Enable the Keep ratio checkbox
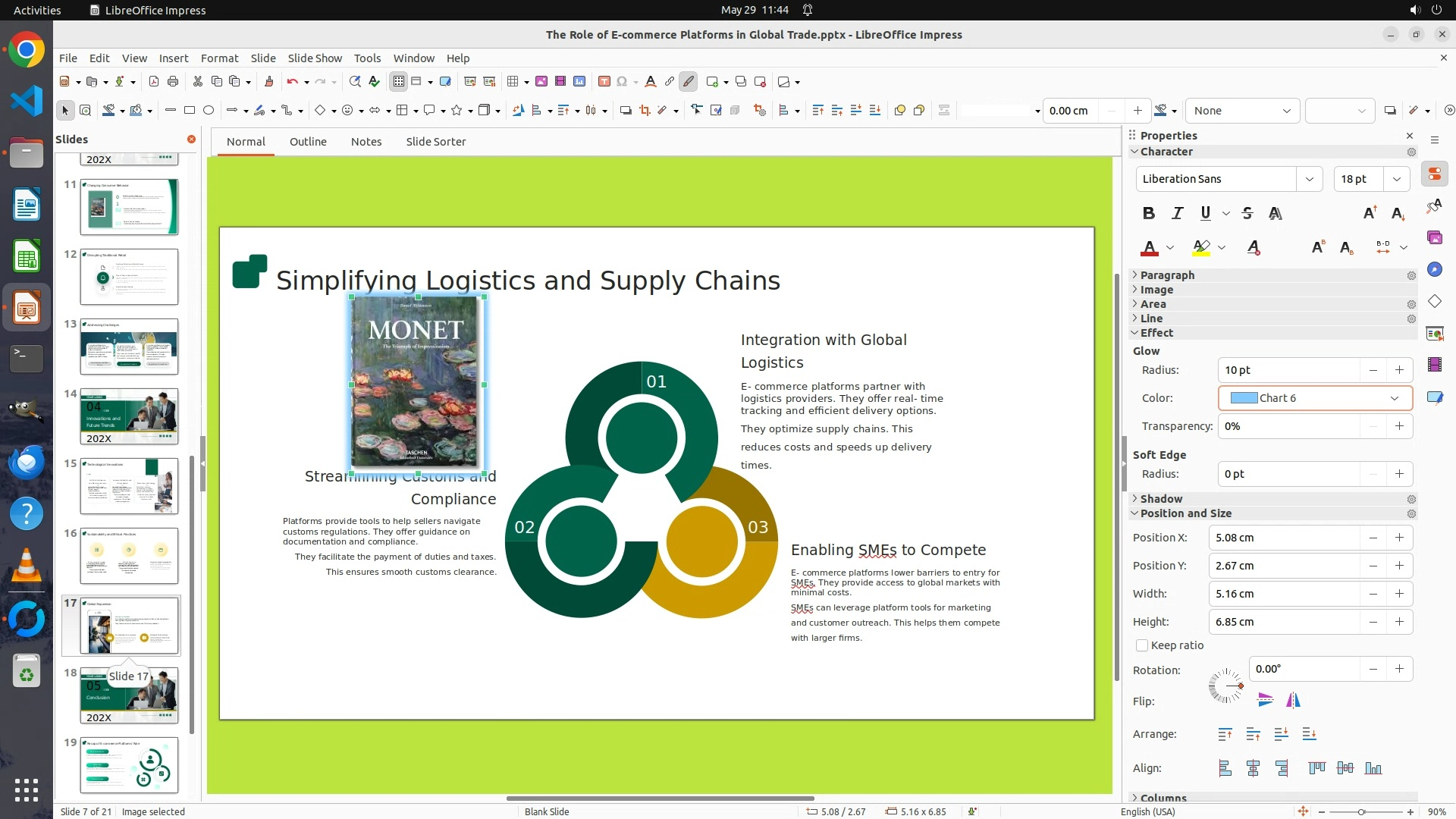The image size is (1456, 819). click(x=1142, y=645)
